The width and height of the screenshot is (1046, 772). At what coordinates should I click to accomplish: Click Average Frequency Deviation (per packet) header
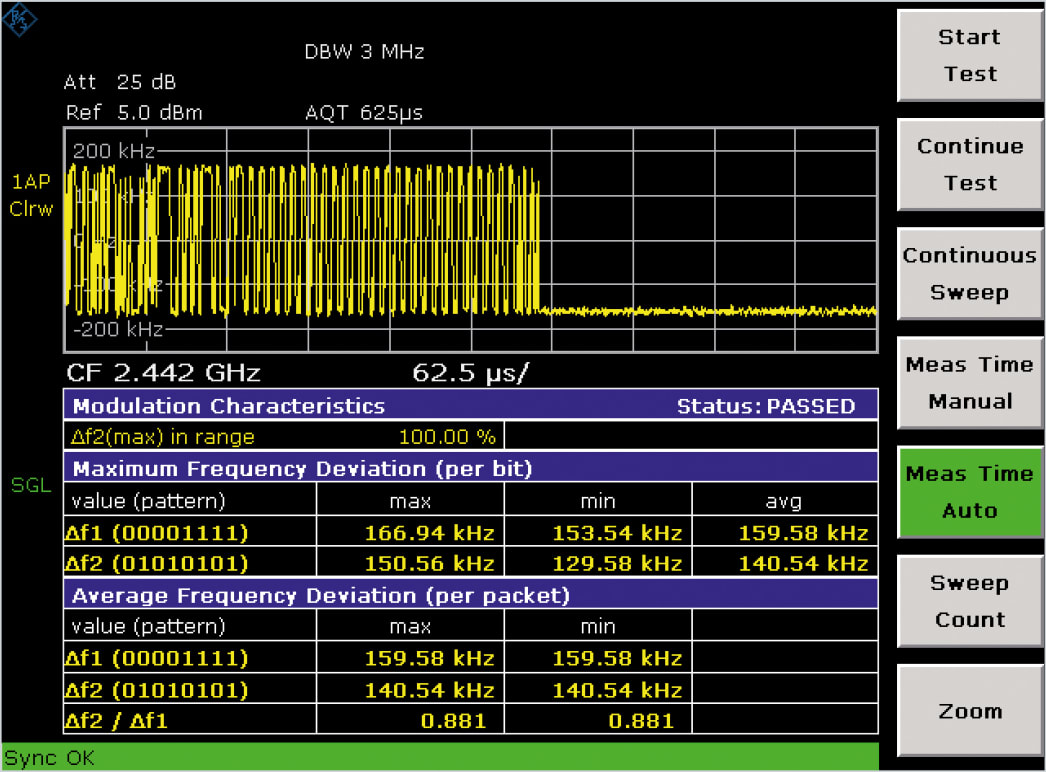(321, 595)
